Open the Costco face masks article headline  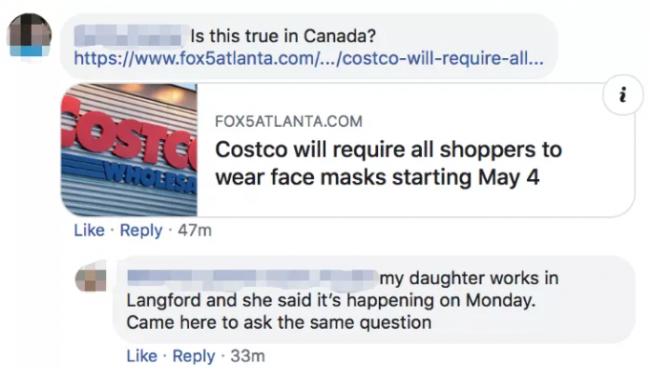(x=388, y=163)
